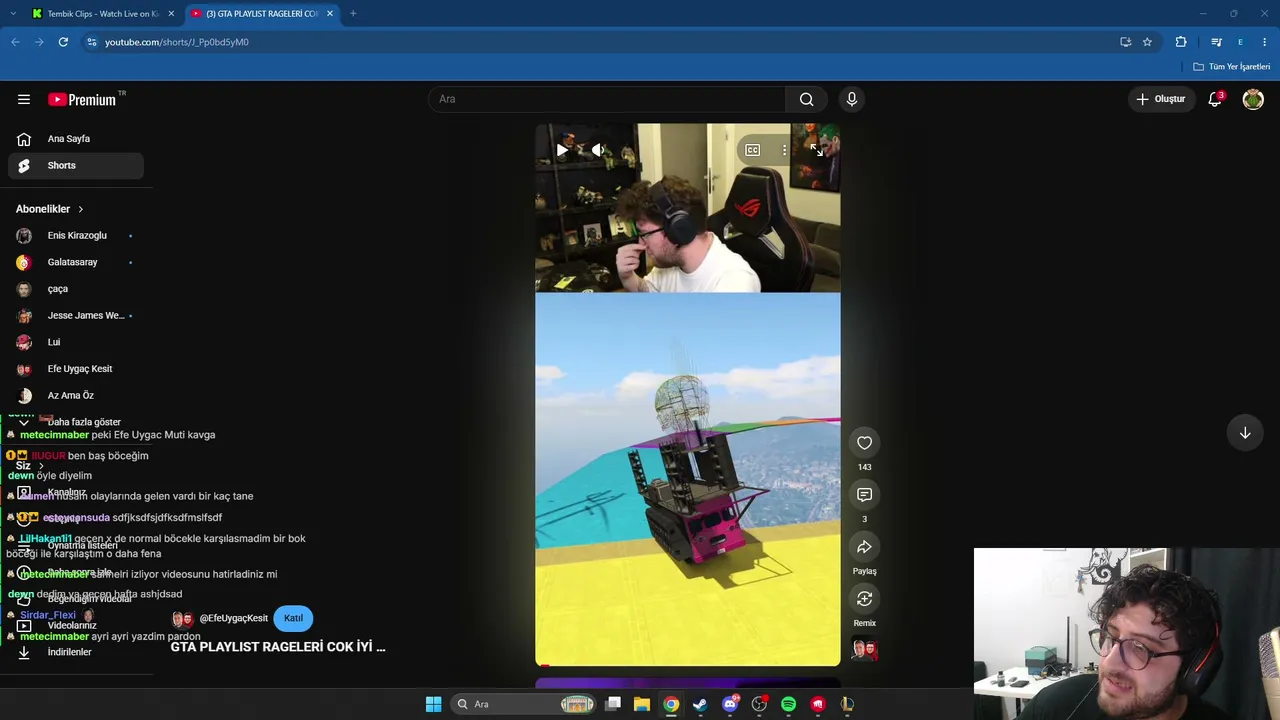Close the Tembik Clips tab

point(171,14)
